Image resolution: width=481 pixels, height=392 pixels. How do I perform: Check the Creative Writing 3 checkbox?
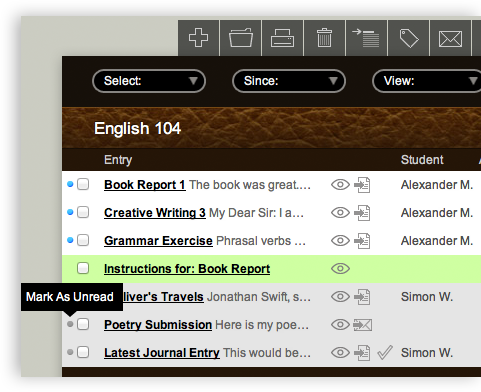coord(83,212)
